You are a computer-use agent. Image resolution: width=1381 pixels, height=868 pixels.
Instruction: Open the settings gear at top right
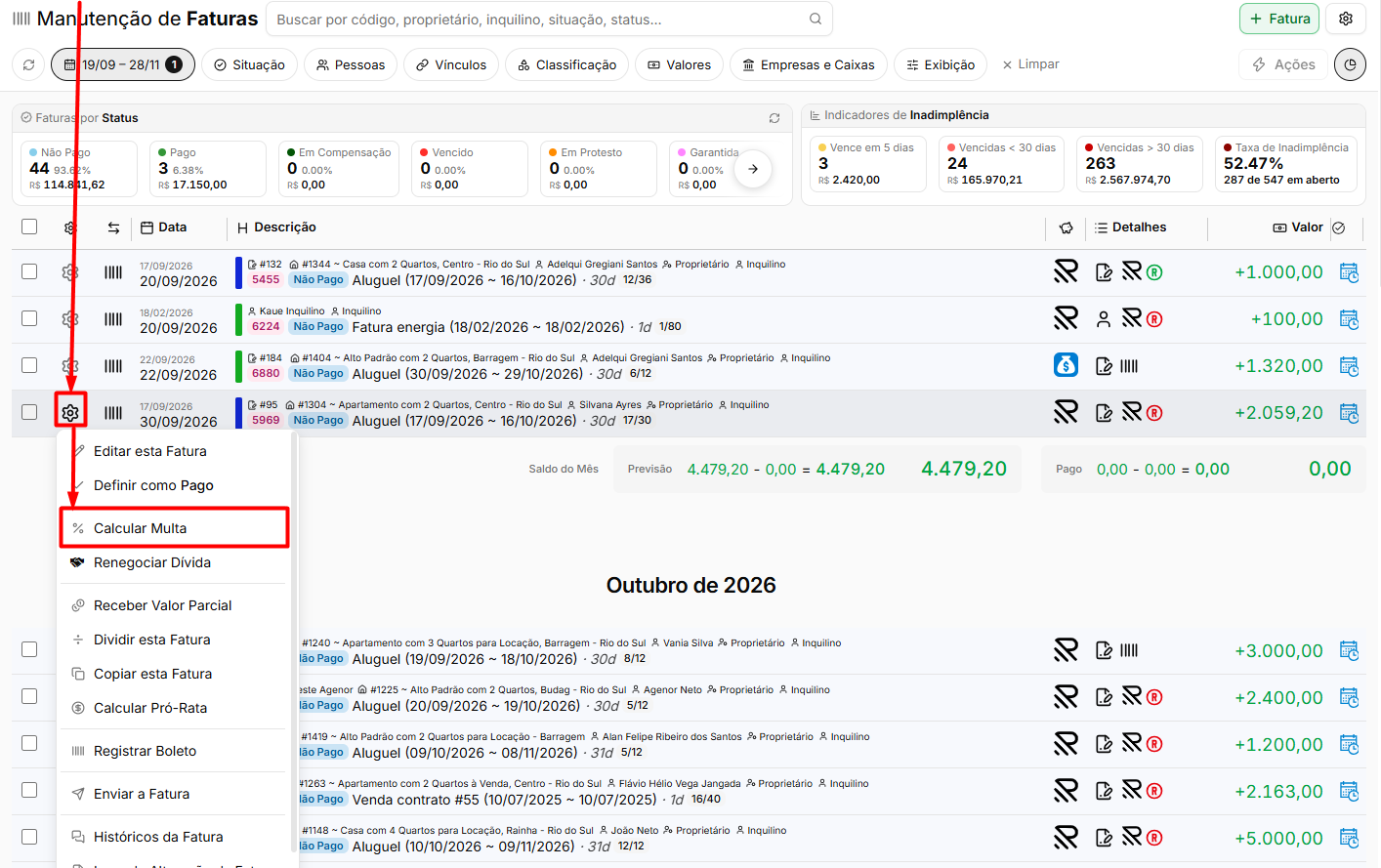(1346, 19)
